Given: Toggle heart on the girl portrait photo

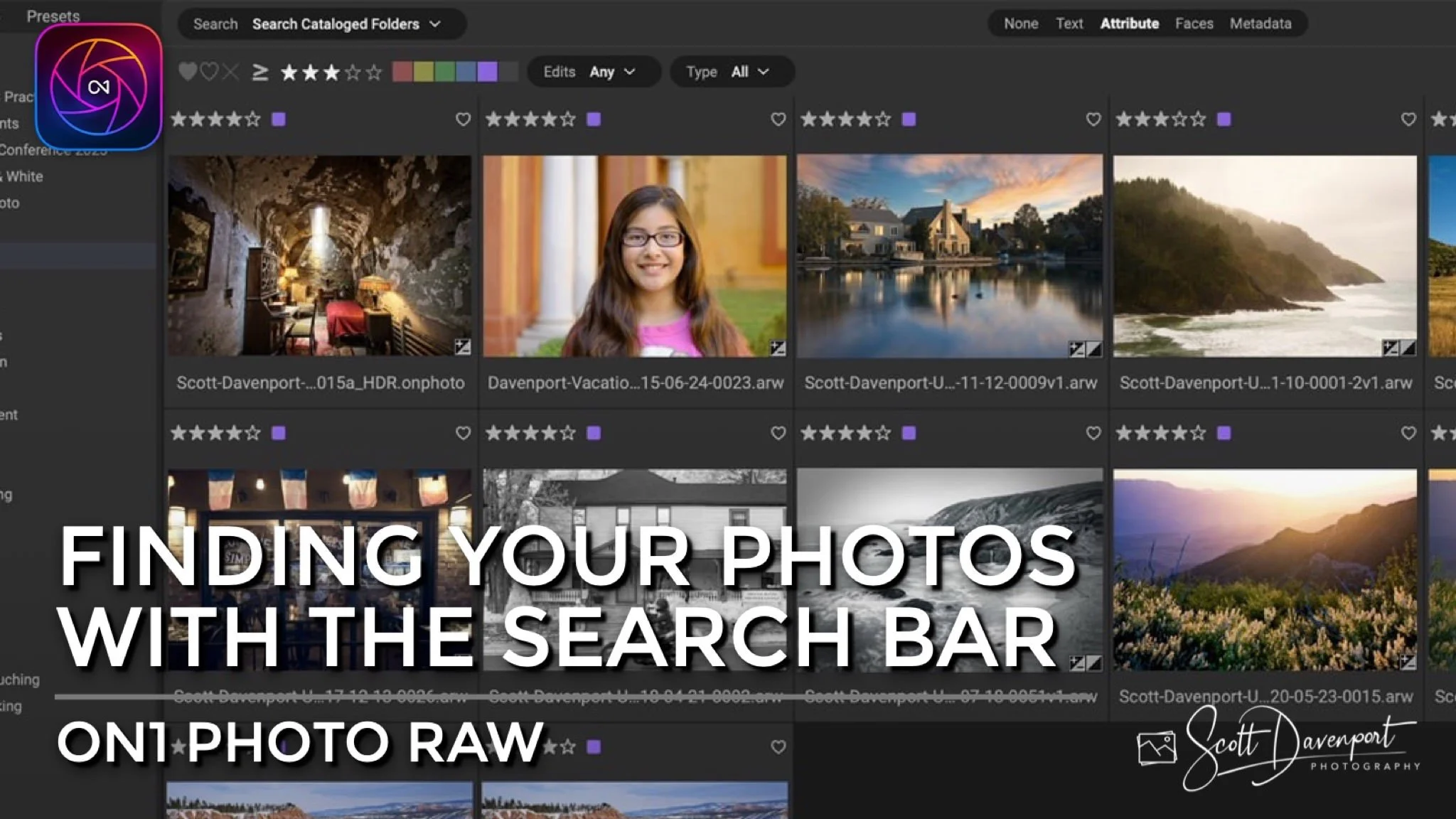Looking at the screenshot, I should [x=778, y=119].
